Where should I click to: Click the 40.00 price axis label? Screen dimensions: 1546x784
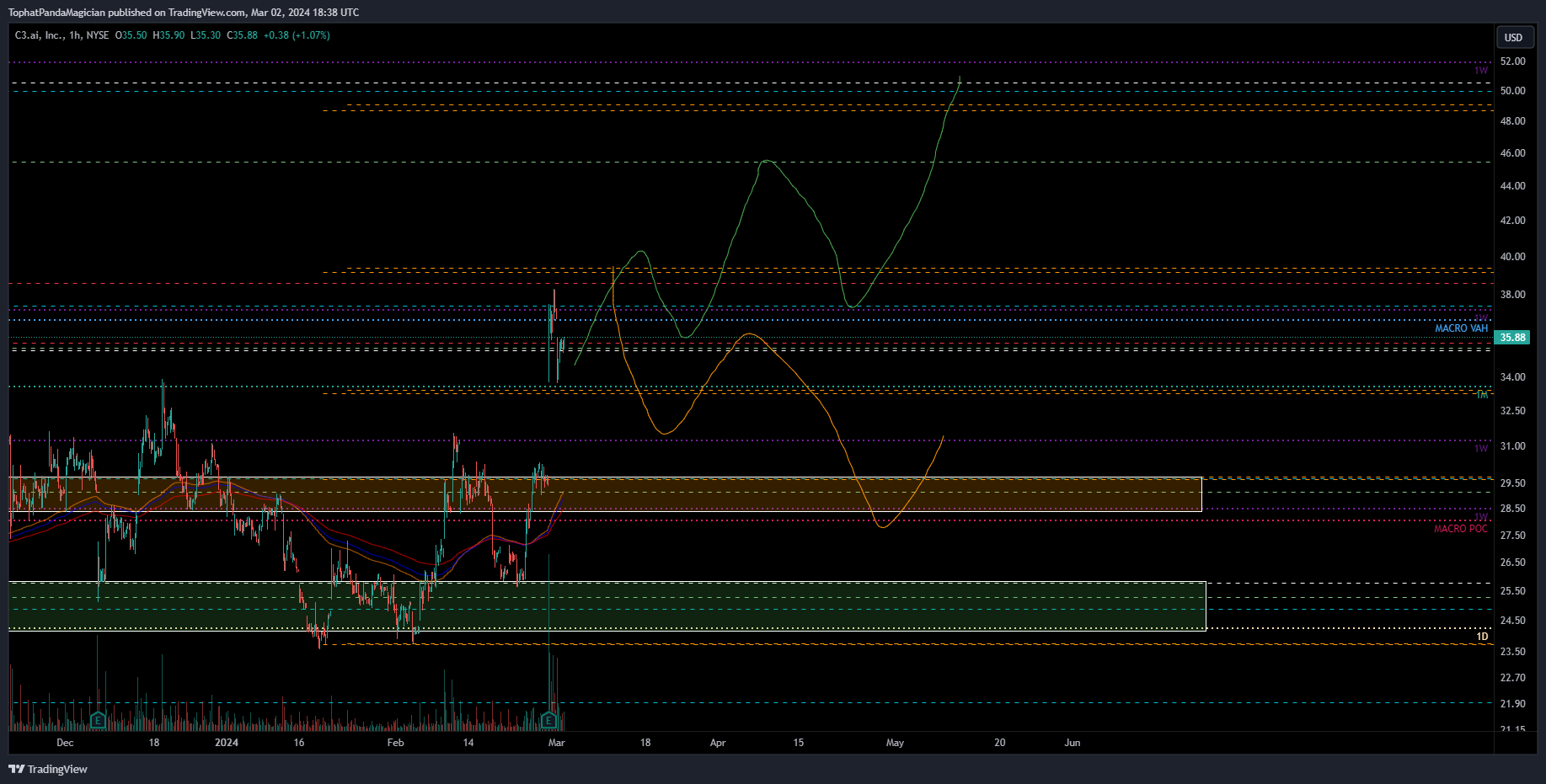point(1513,257)
